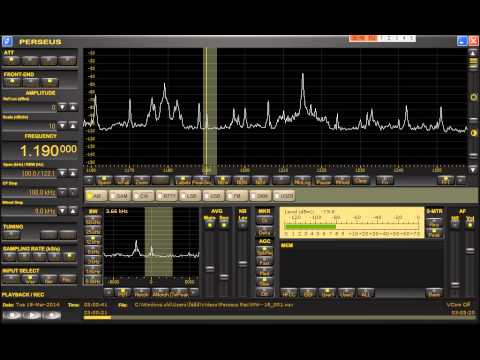Click the first button under the MEM panel

coord(289,293)
